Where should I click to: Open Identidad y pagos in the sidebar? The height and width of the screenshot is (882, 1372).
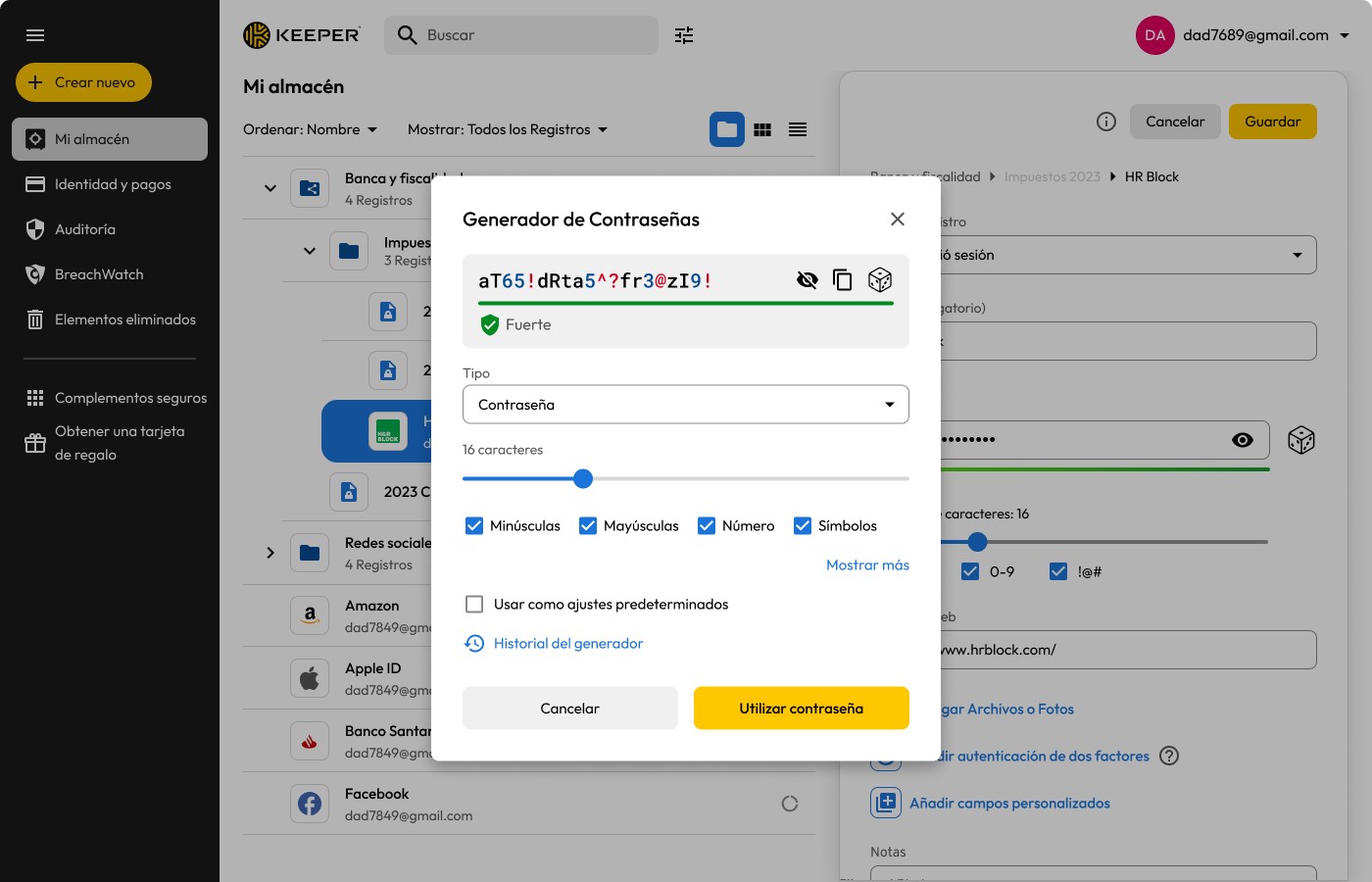(x=110, y=184)
